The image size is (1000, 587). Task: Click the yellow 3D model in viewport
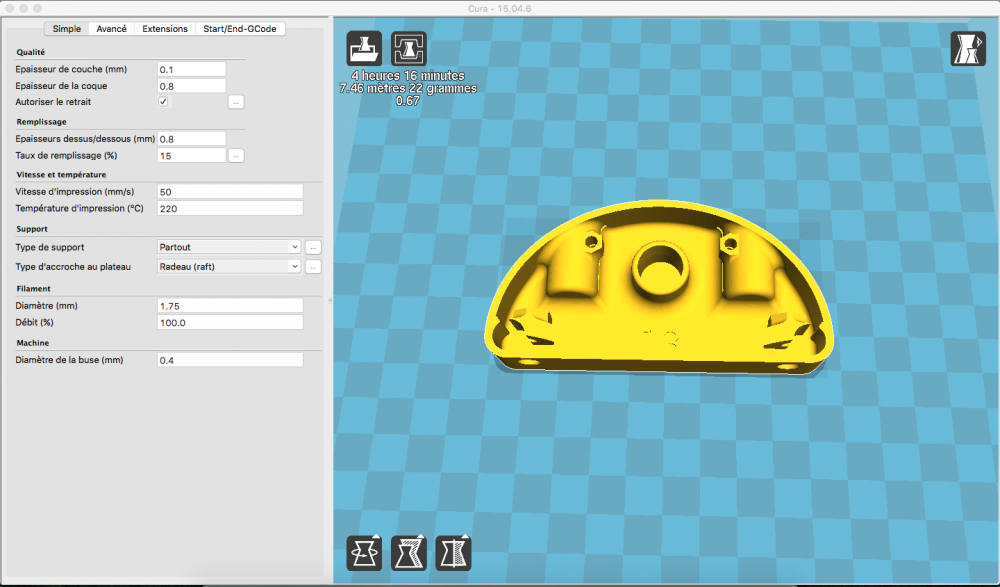[659, 287]
